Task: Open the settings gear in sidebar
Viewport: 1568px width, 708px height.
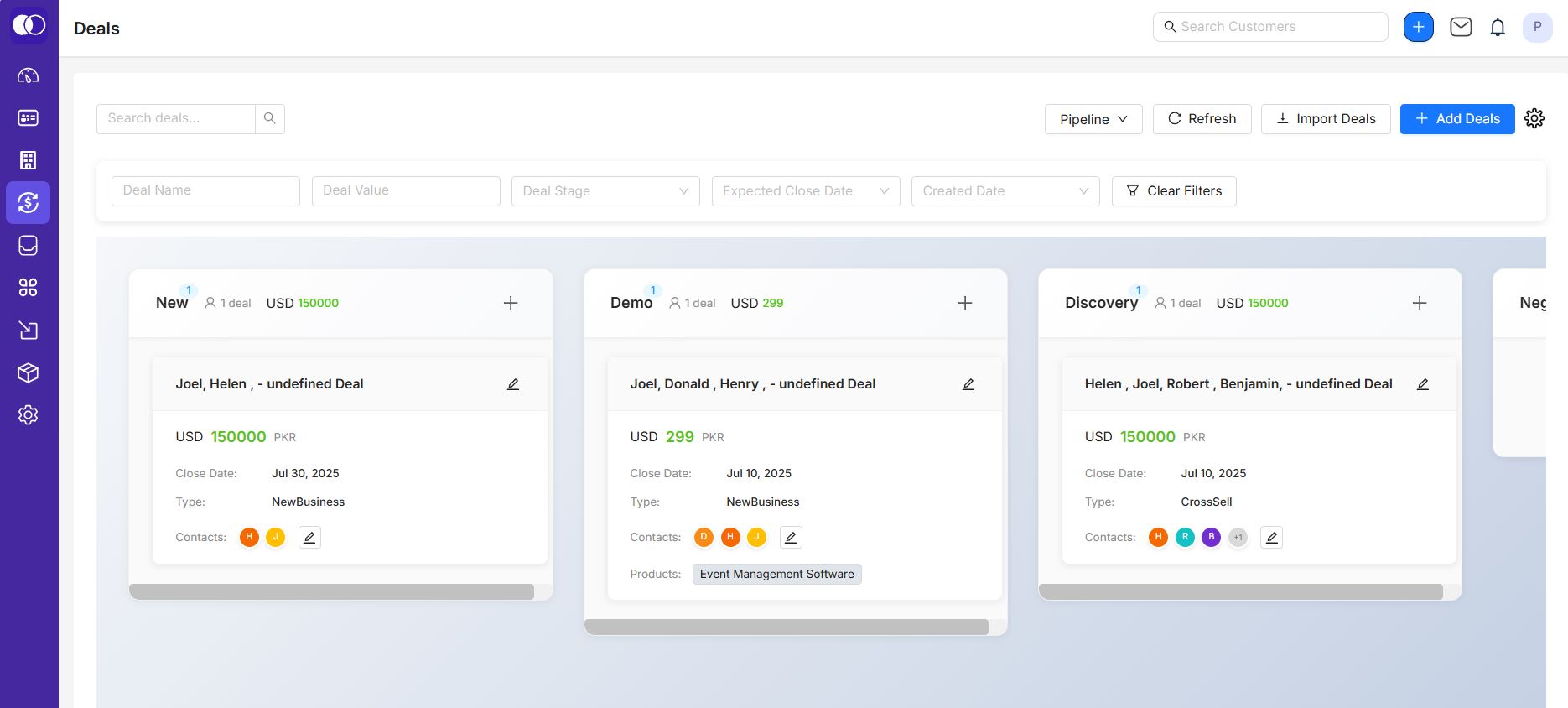Action: (29, 415)
